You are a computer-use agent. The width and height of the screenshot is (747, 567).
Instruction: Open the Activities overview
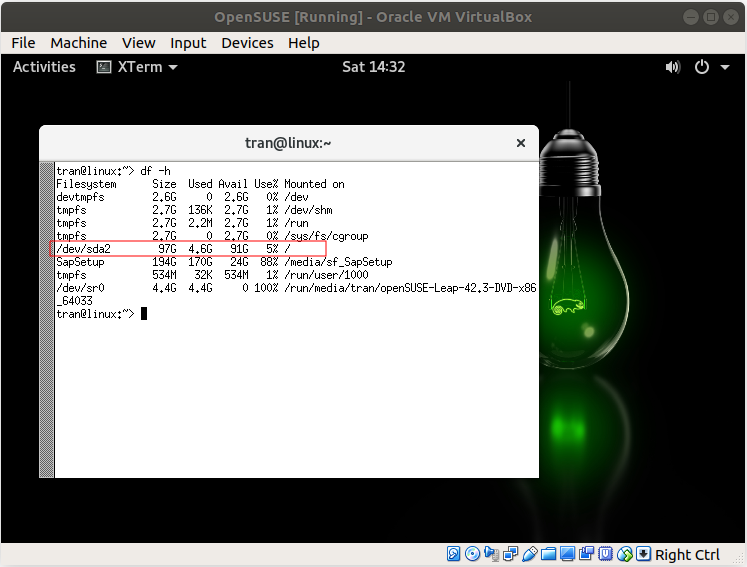(44, 67)
